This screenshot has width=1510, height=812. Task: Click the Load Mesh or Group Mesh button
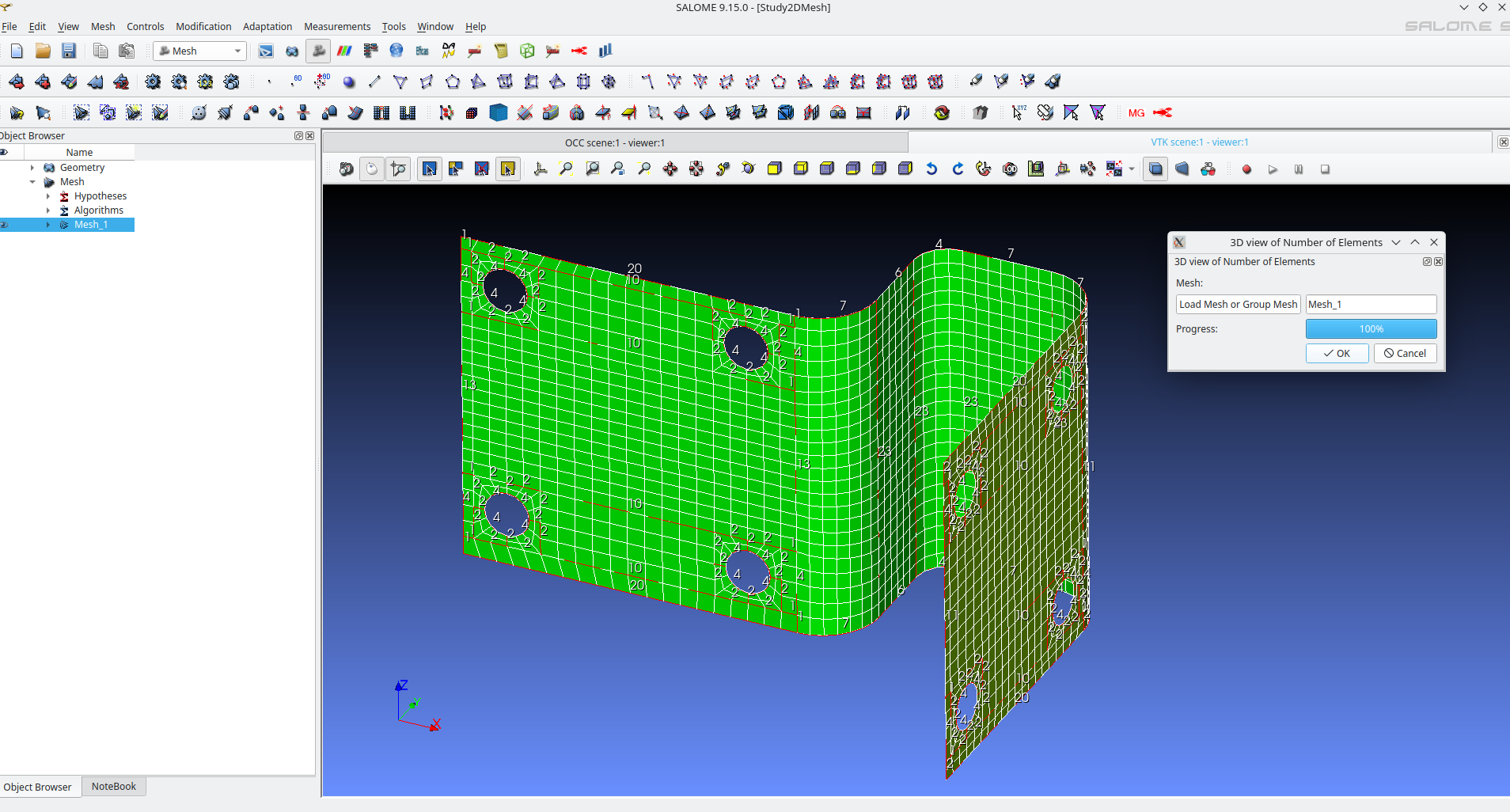(1238, 304)
